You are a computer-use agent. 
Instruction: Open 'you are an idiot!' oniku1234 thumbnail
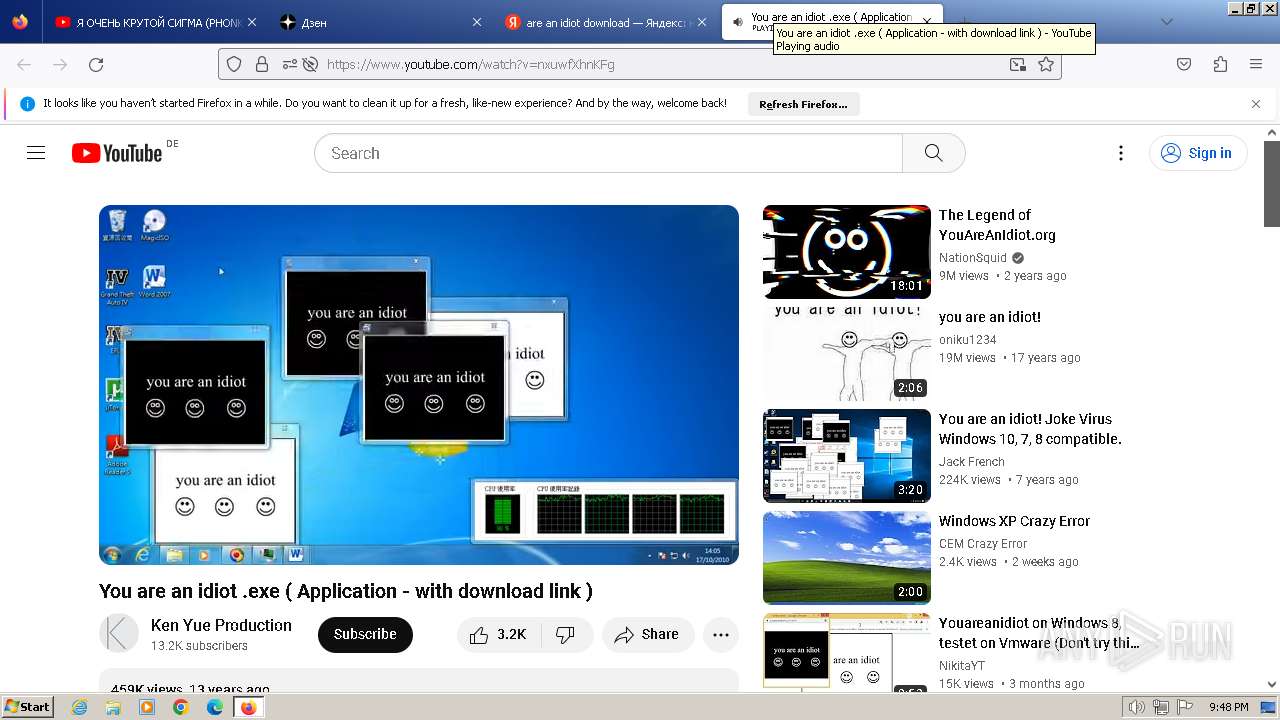click(x=847, y=354)
